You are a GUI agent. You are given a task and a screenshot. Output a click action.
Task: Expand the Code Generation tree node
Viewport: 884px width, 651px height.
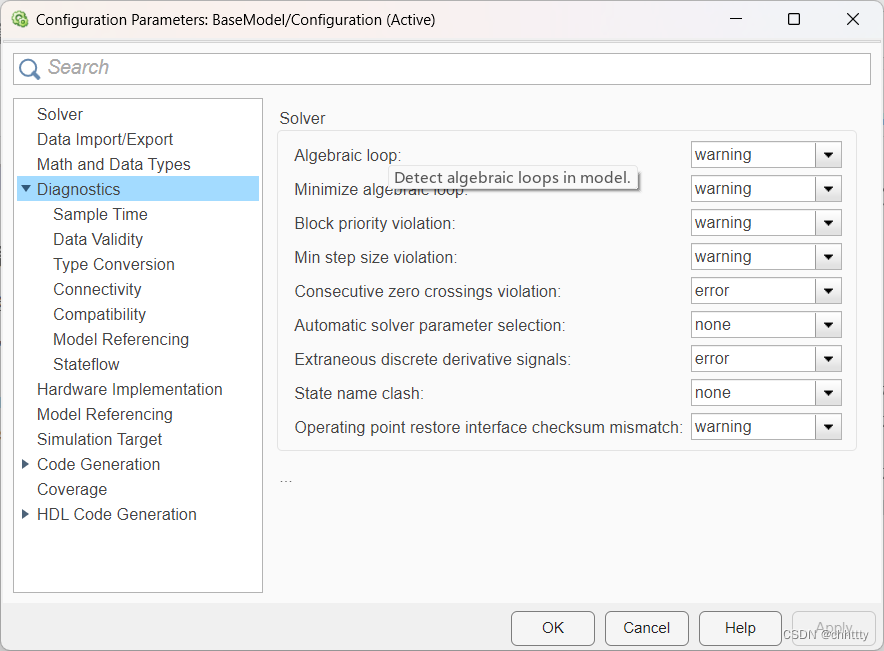(25, 464)
